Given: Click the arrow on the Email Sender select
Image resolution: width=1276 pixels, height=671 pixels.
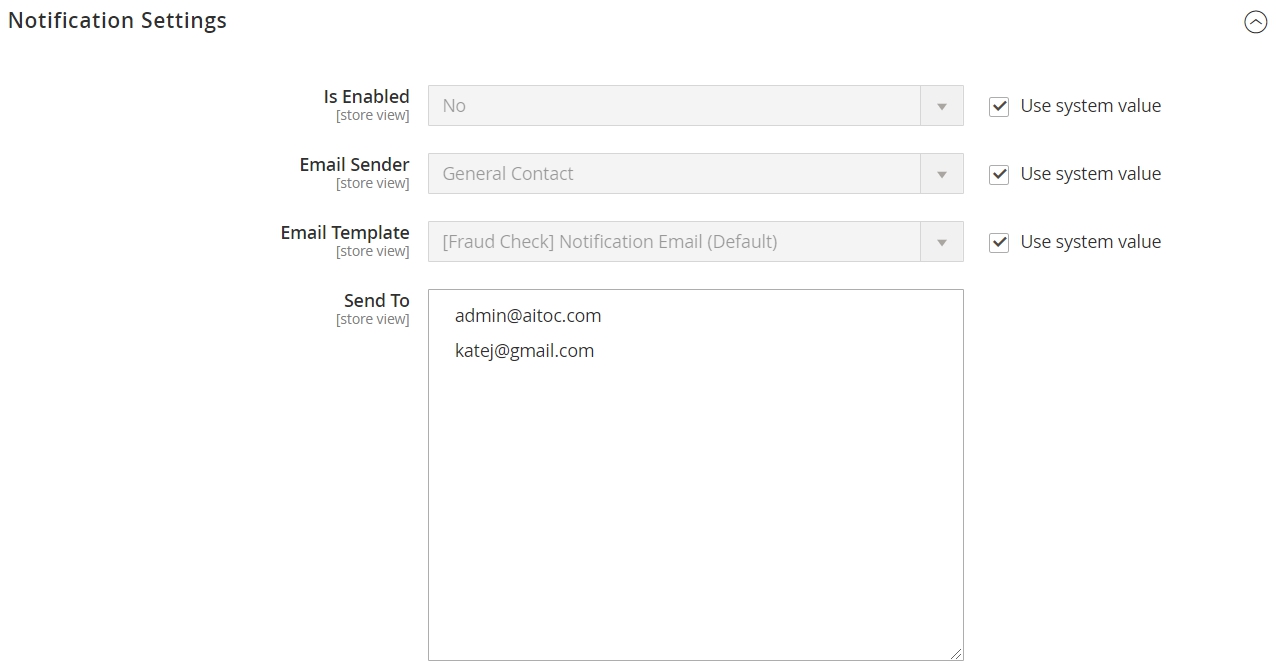Looking at the screenshot, I should (x=942, y=173).
